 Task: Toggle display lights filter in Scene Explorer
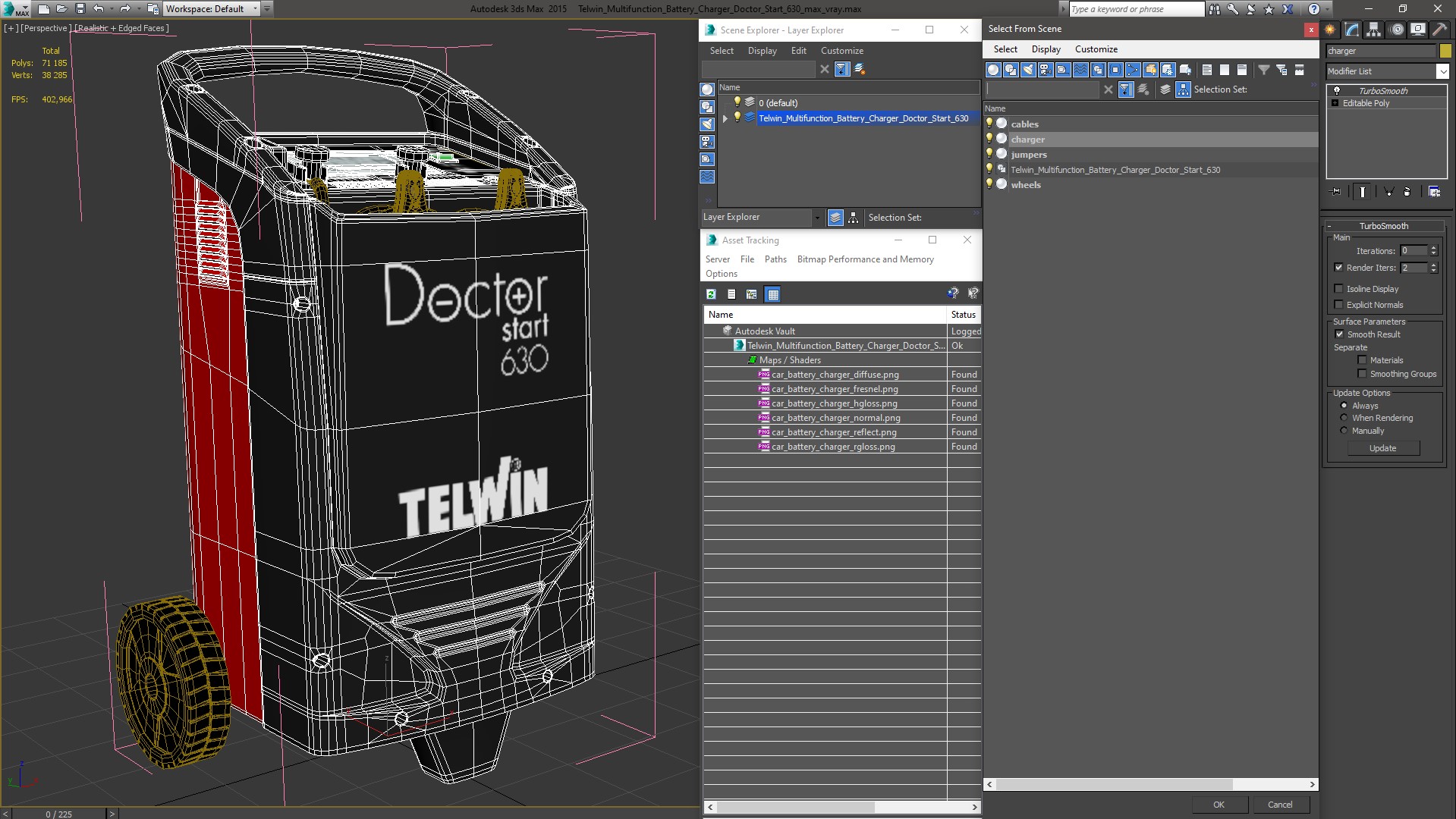[x=707, y=124]
